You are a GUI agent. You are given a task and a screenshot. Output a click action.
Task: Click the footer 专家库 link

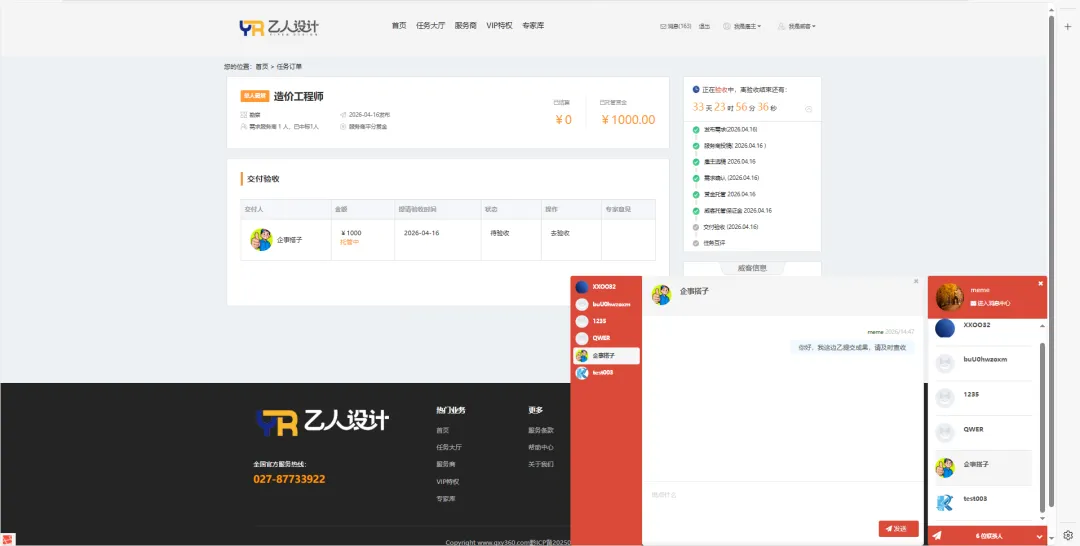(446, 498)
